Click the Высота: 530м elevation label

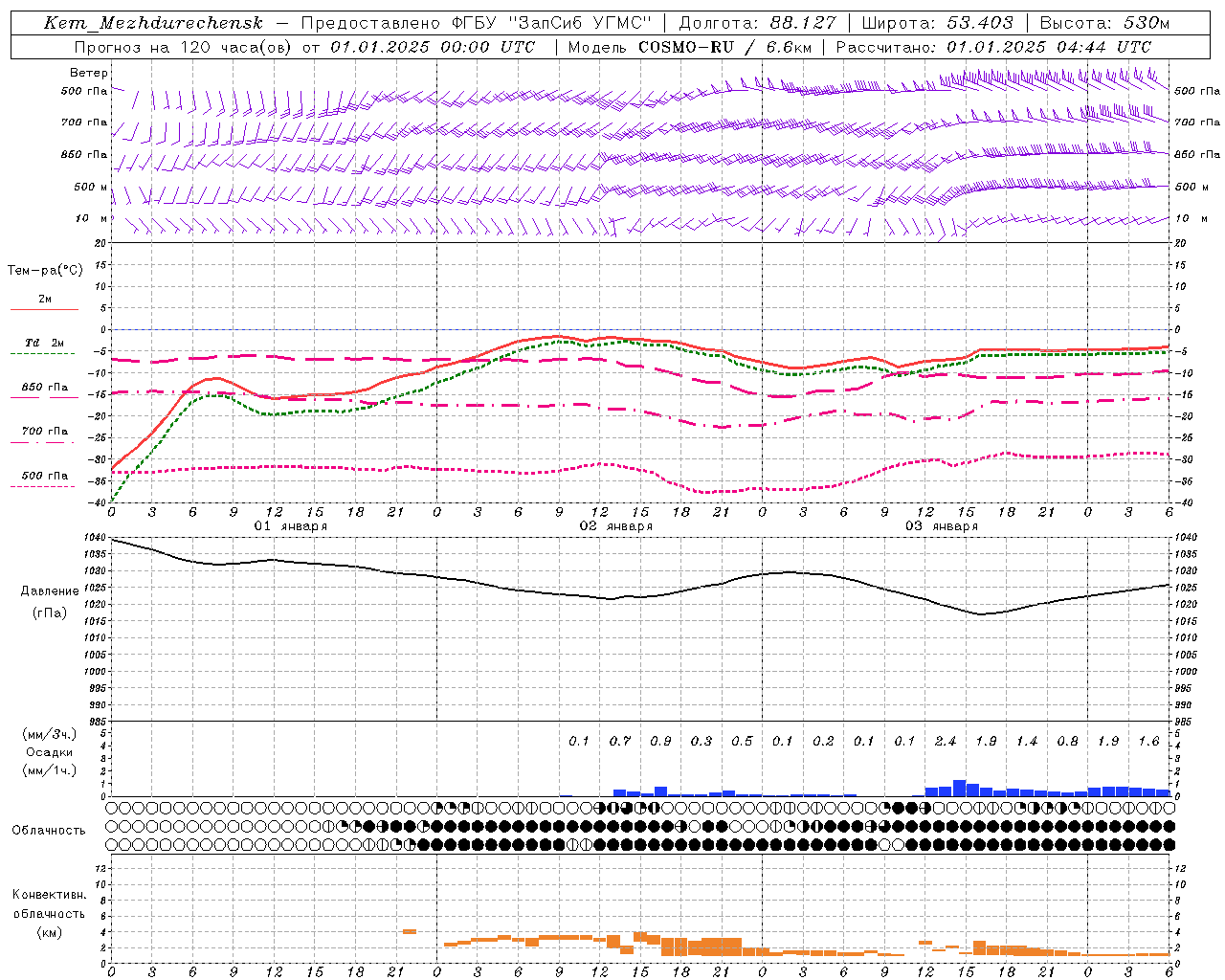pos(1104,23)
